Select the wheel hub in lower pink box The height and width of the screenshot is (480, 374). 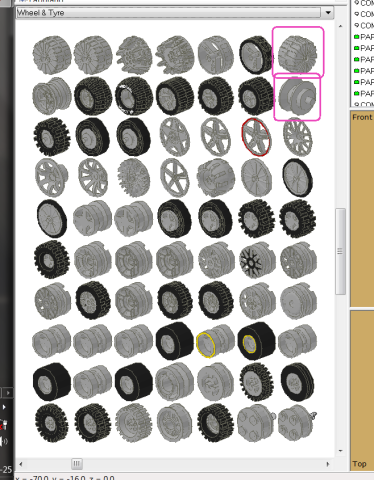297,96
